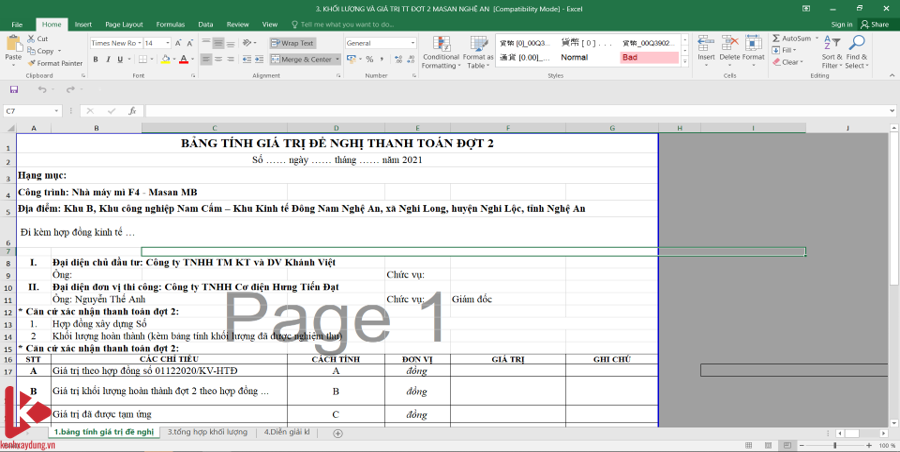Toggle Italic formatting
The width and height of the screenshot is (900, 452).
pos(107,59)
